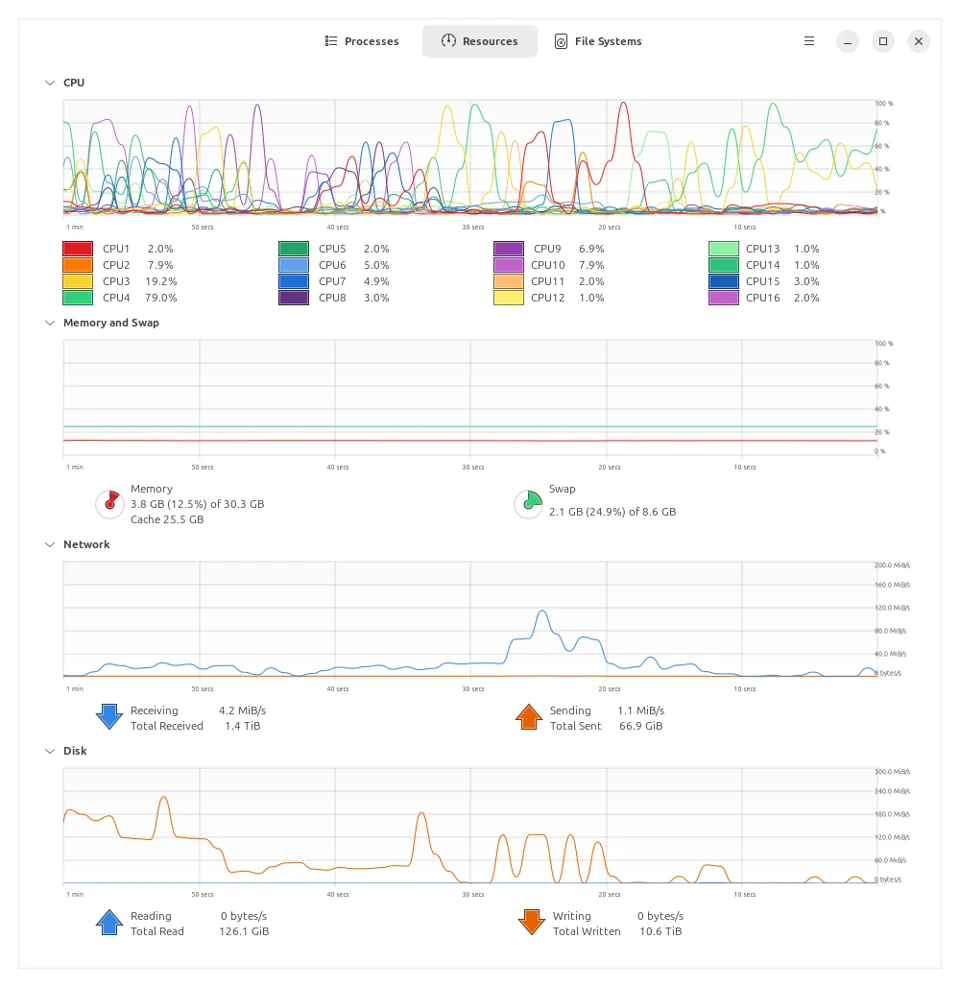Click the swap text '2.1 GB (24.9%) of 8.6 GB'

[613, 512]
